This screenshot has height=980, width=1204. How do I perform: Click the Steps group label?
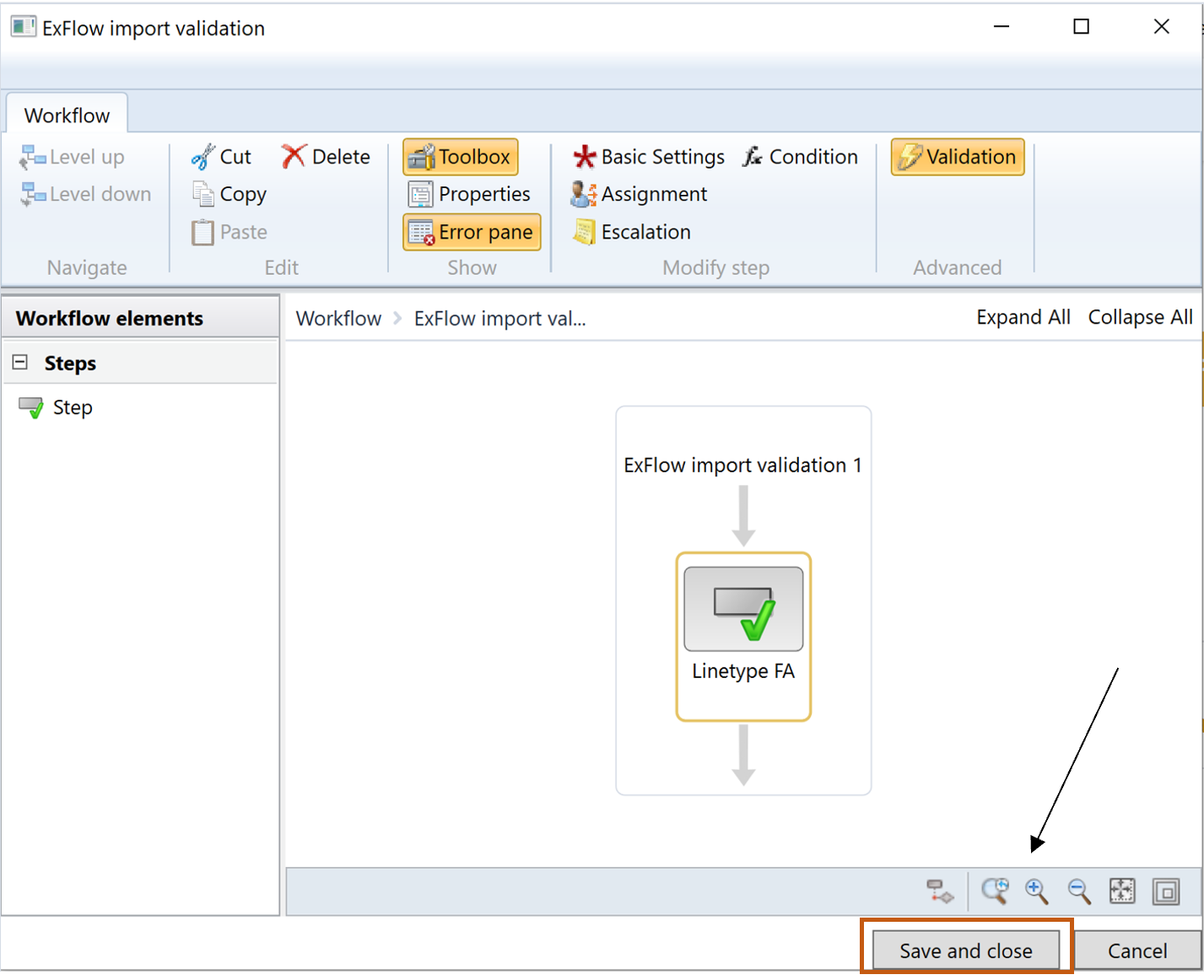70,363
